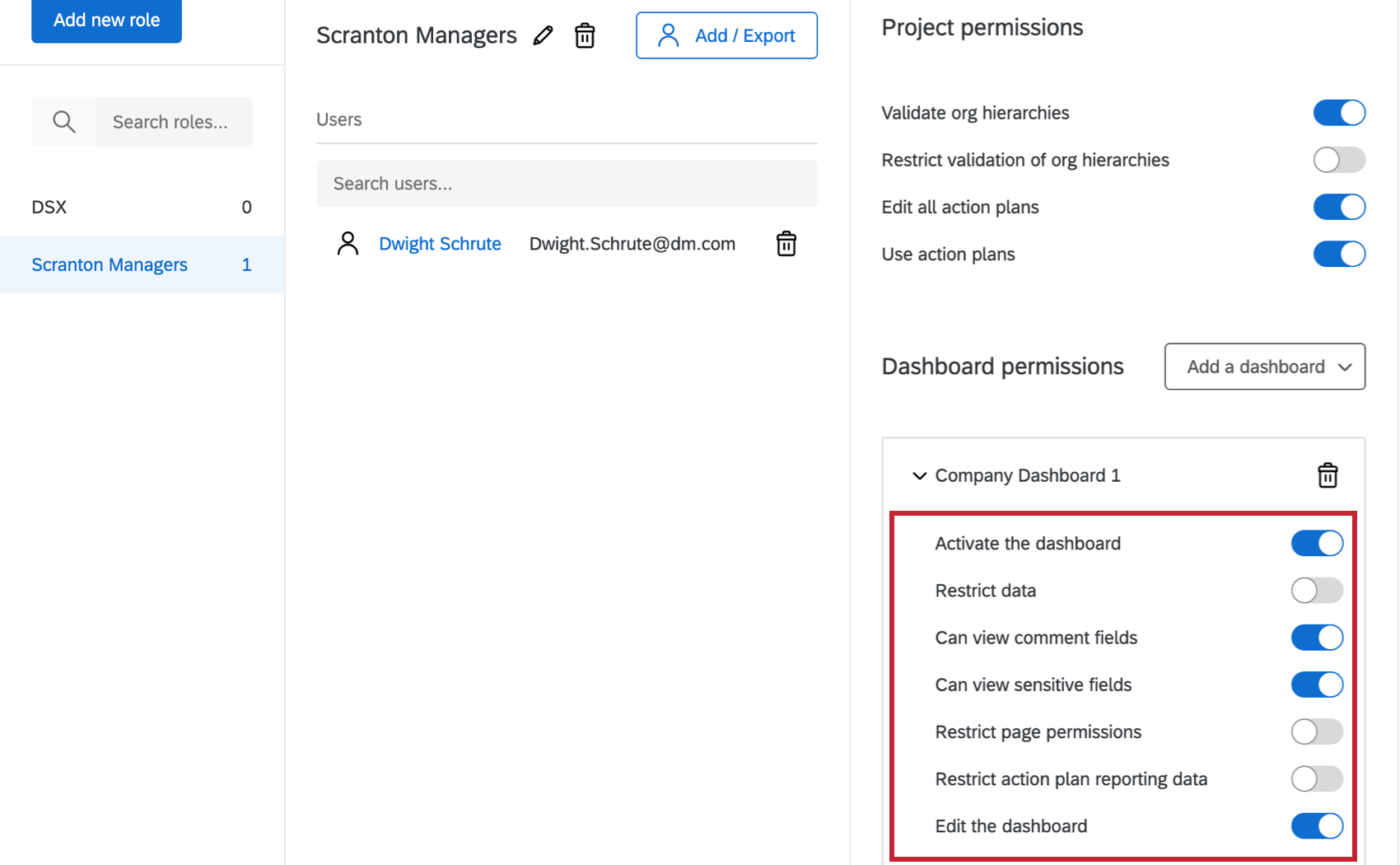Screen dimensions: 1400x865
Task: Click the Search users field
Action: point(567,183)
